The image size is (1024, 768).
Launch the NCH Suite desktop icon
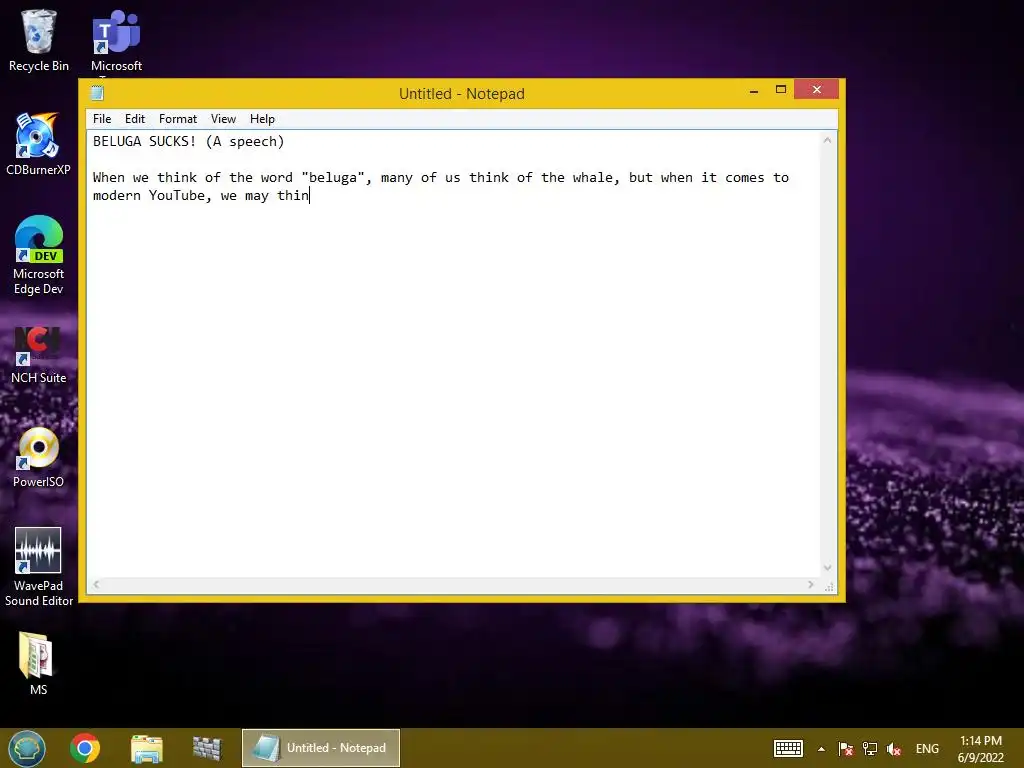click(39, 355)
